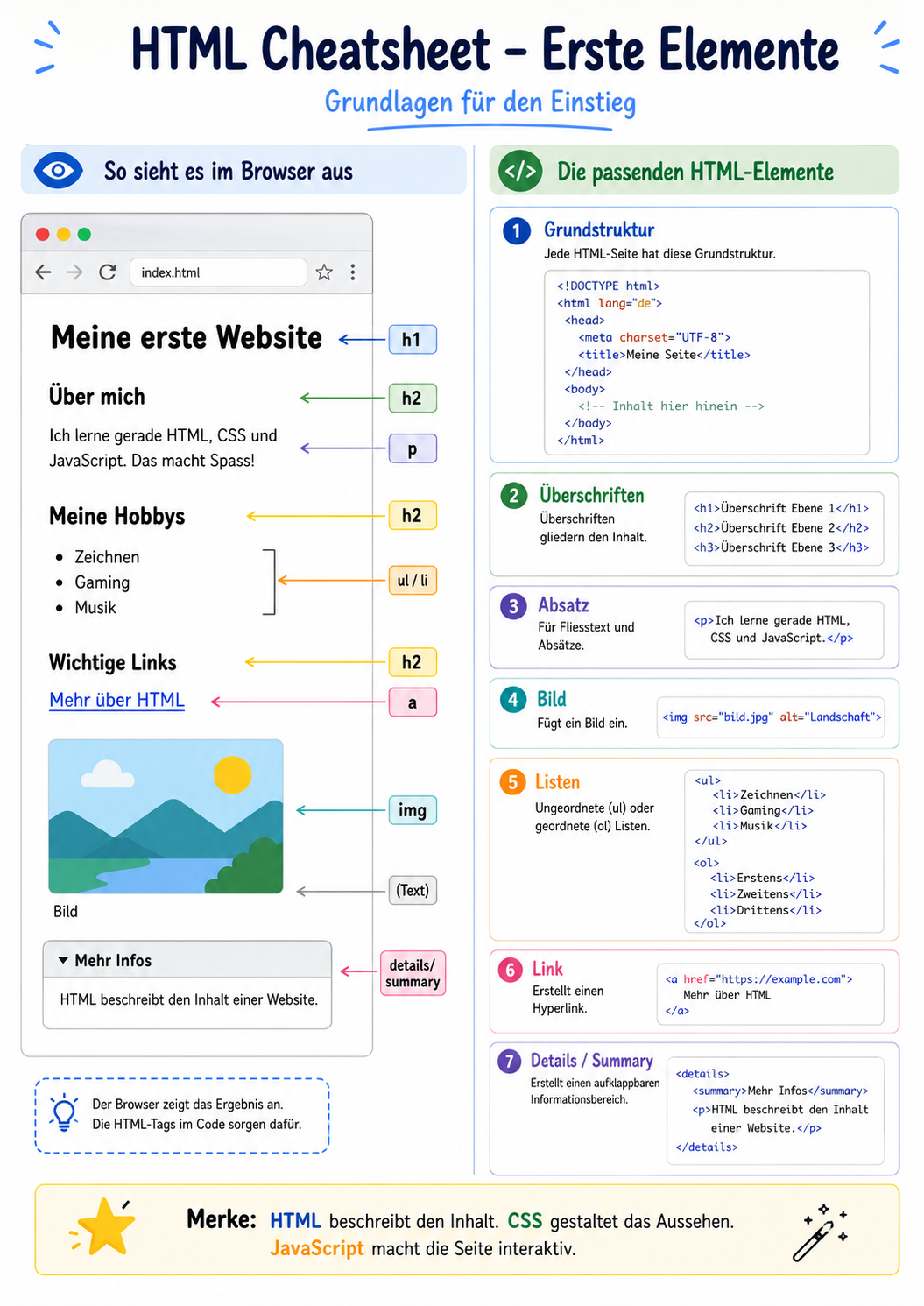
Task: Open the three-dot browser menu
Action: 353,272
